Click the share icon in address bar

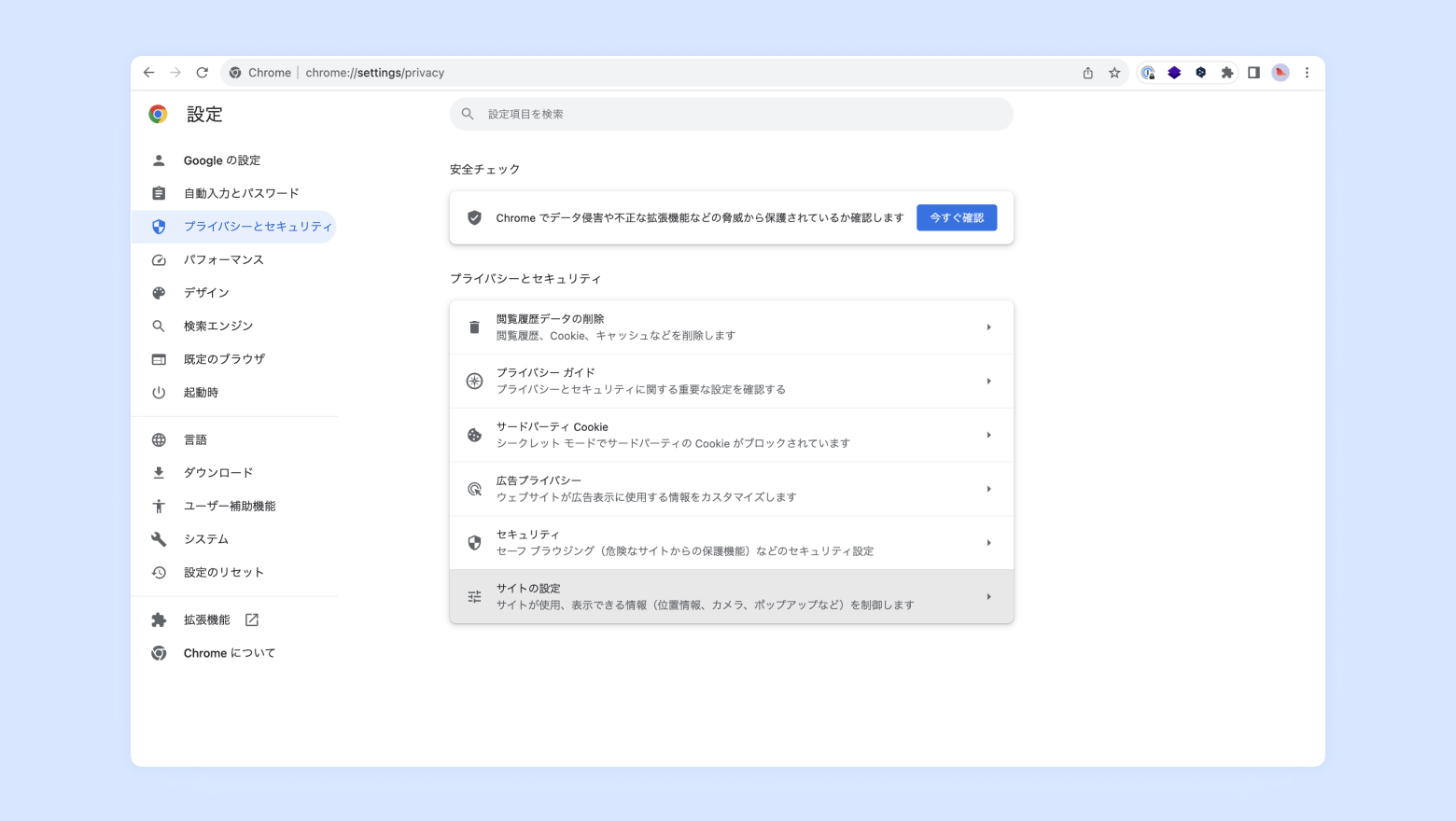coord(1088,73)
